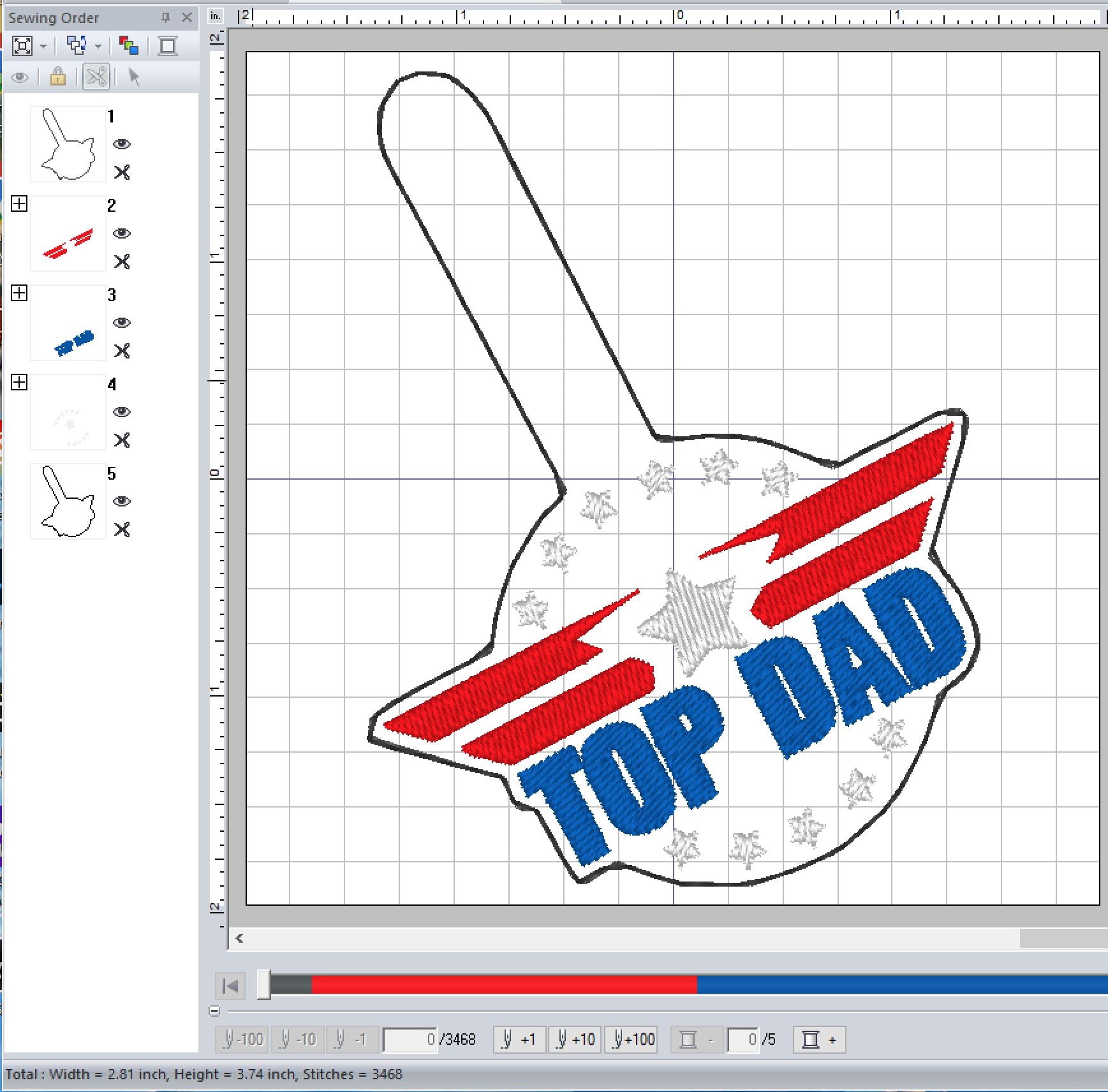Select blue TOP DAD thumbnail item 3
Screen dimensions: 1108x1092
click(68, 323)
